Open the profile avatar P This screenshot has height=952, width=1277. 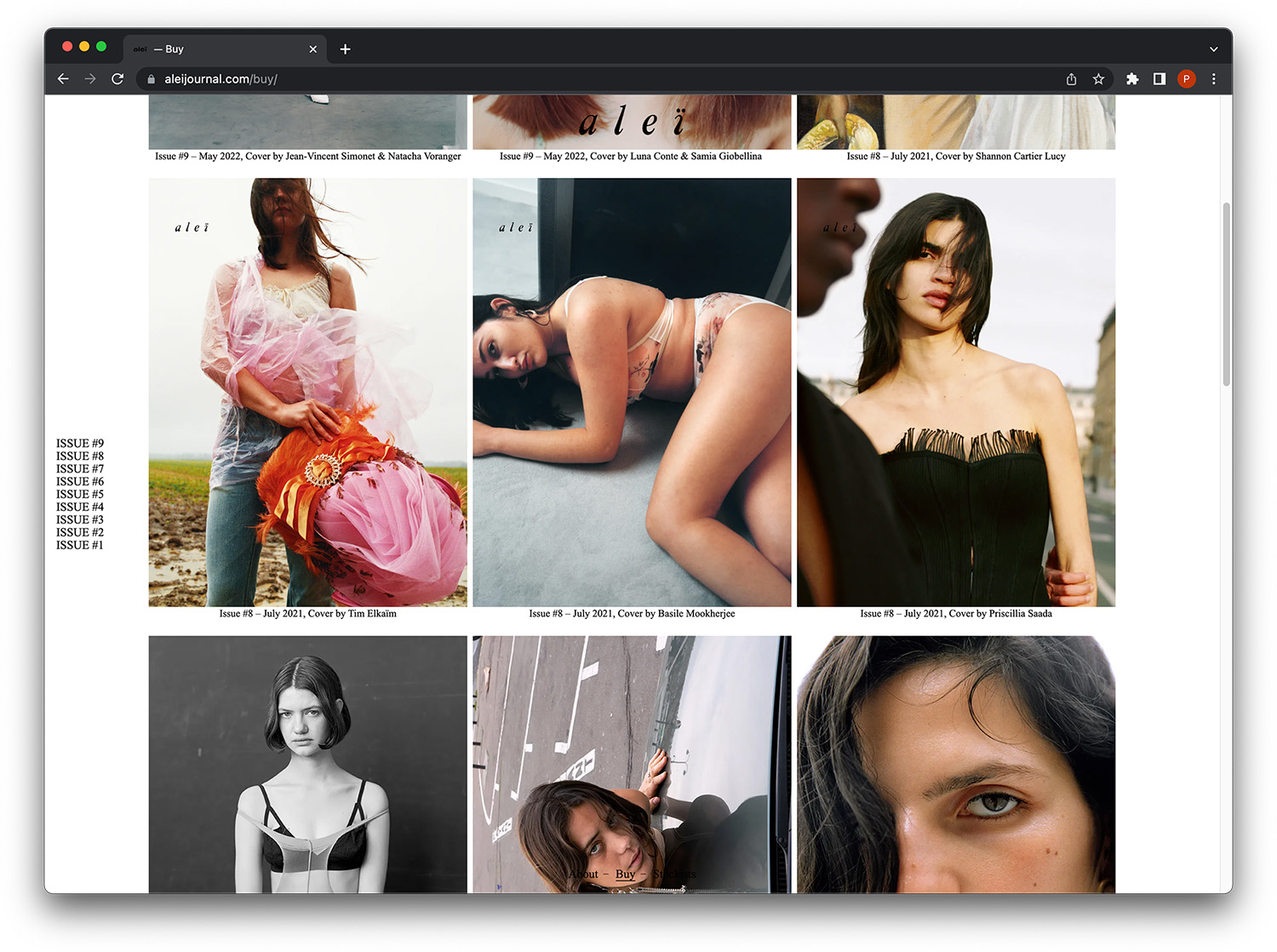pyautogui.click(x=1186, y=79)
